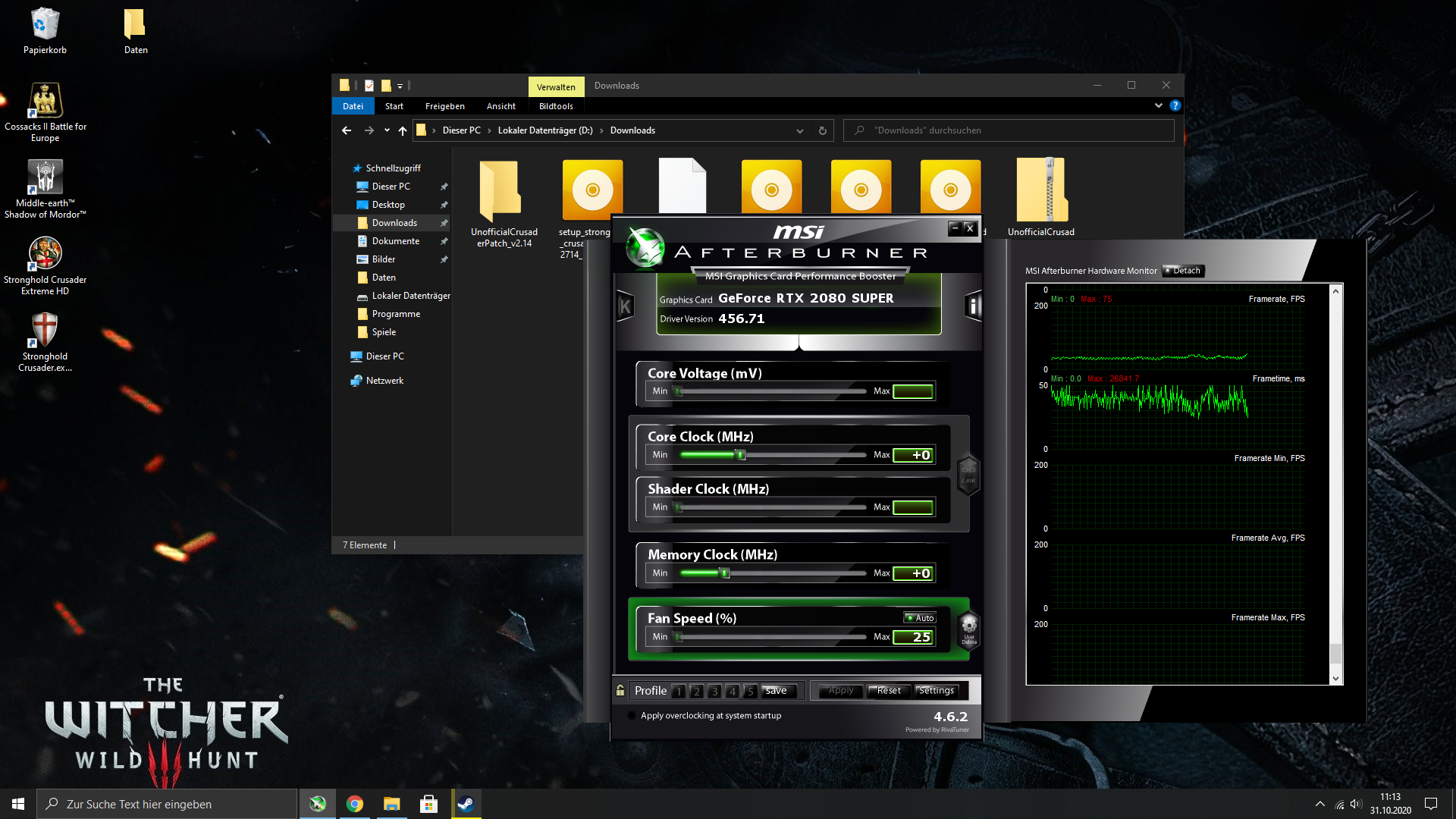Click the User Define fan gear icon
1456x819 pixels.
[968, 628]
